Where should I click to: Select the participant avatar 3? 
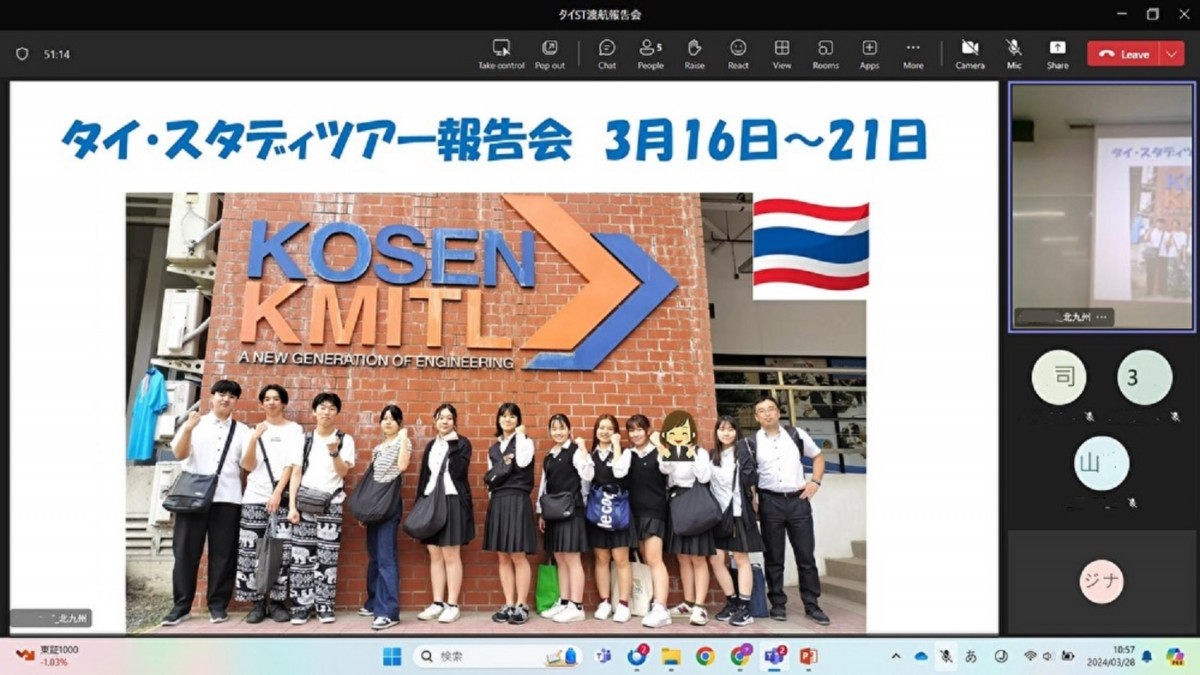1144,377
